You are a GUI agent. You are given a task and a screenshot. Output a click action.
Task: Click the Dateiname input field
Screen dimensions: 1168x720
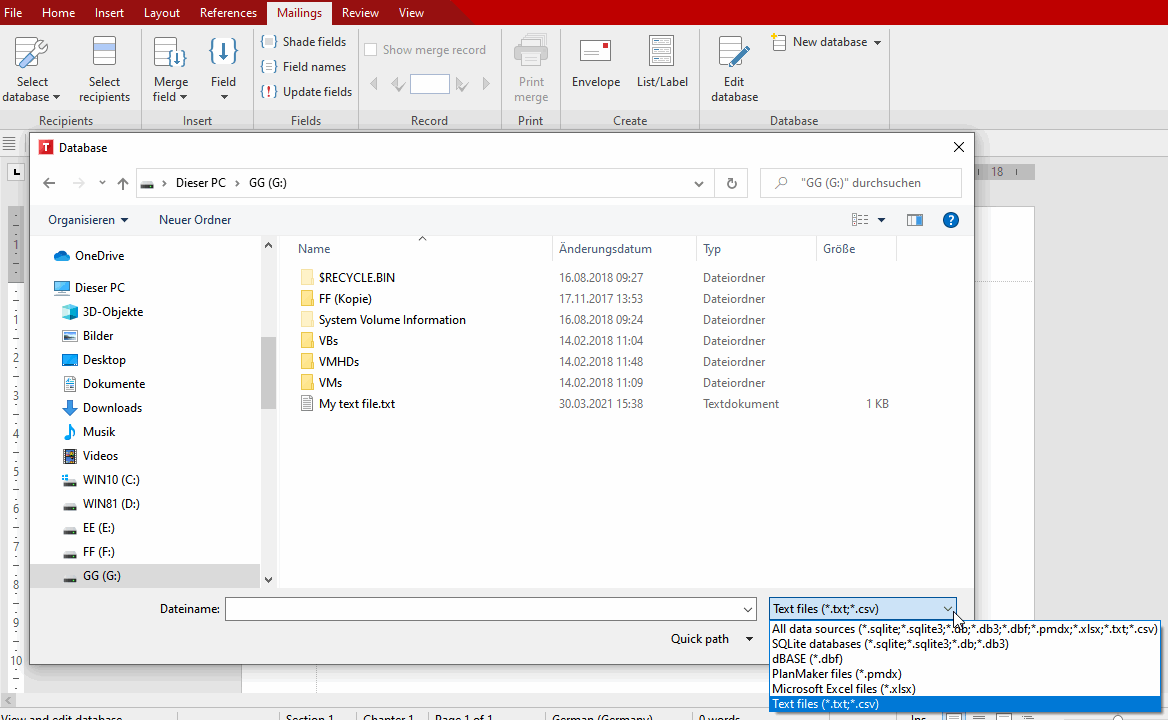pos(482,609)
